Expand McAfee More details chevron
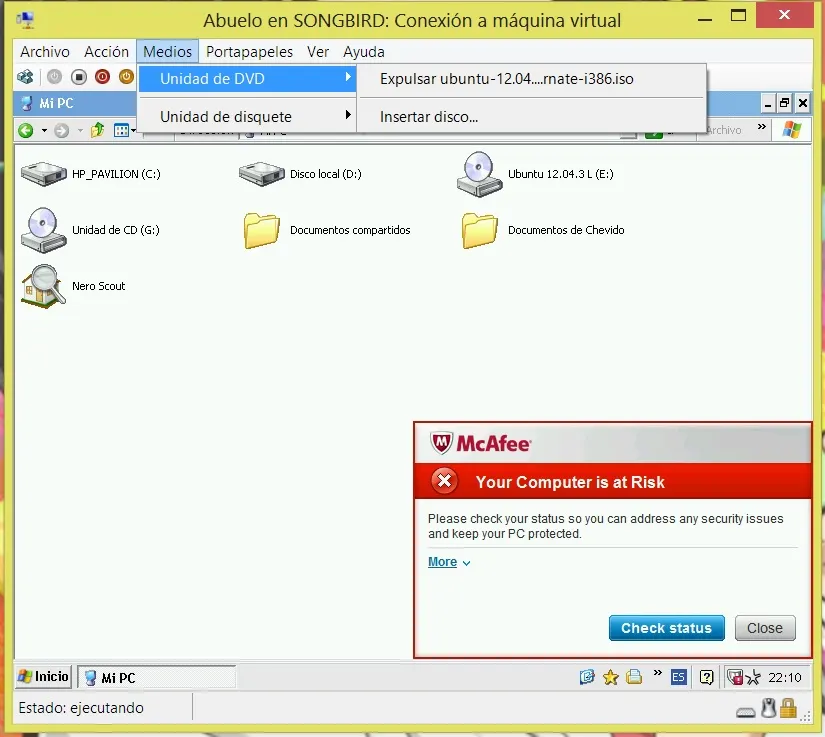The image size is (825, 737). (449, 562)
